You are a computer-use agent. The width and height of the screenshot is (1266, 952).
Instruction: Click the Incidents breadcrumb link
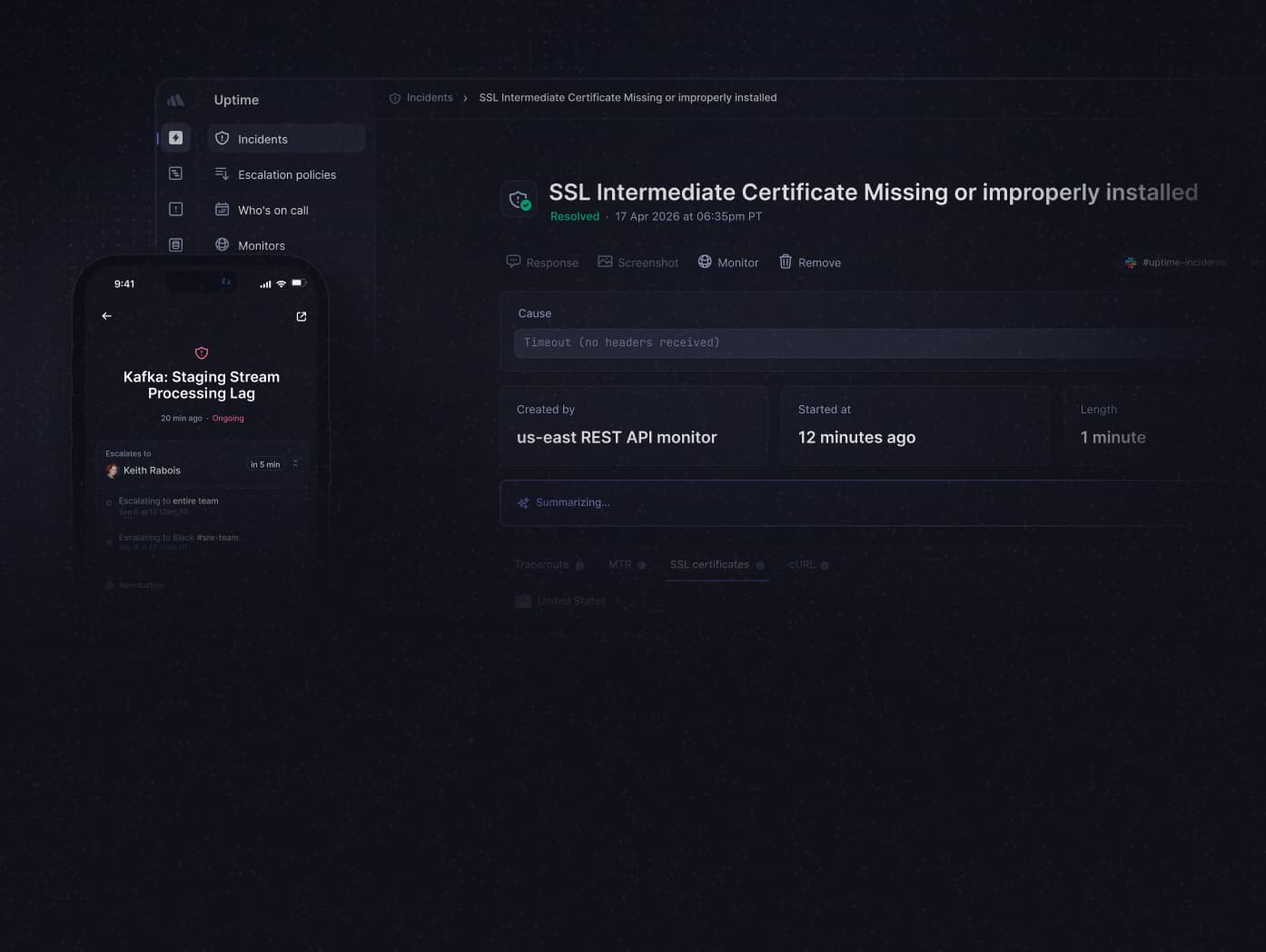(x=429, y=98)
